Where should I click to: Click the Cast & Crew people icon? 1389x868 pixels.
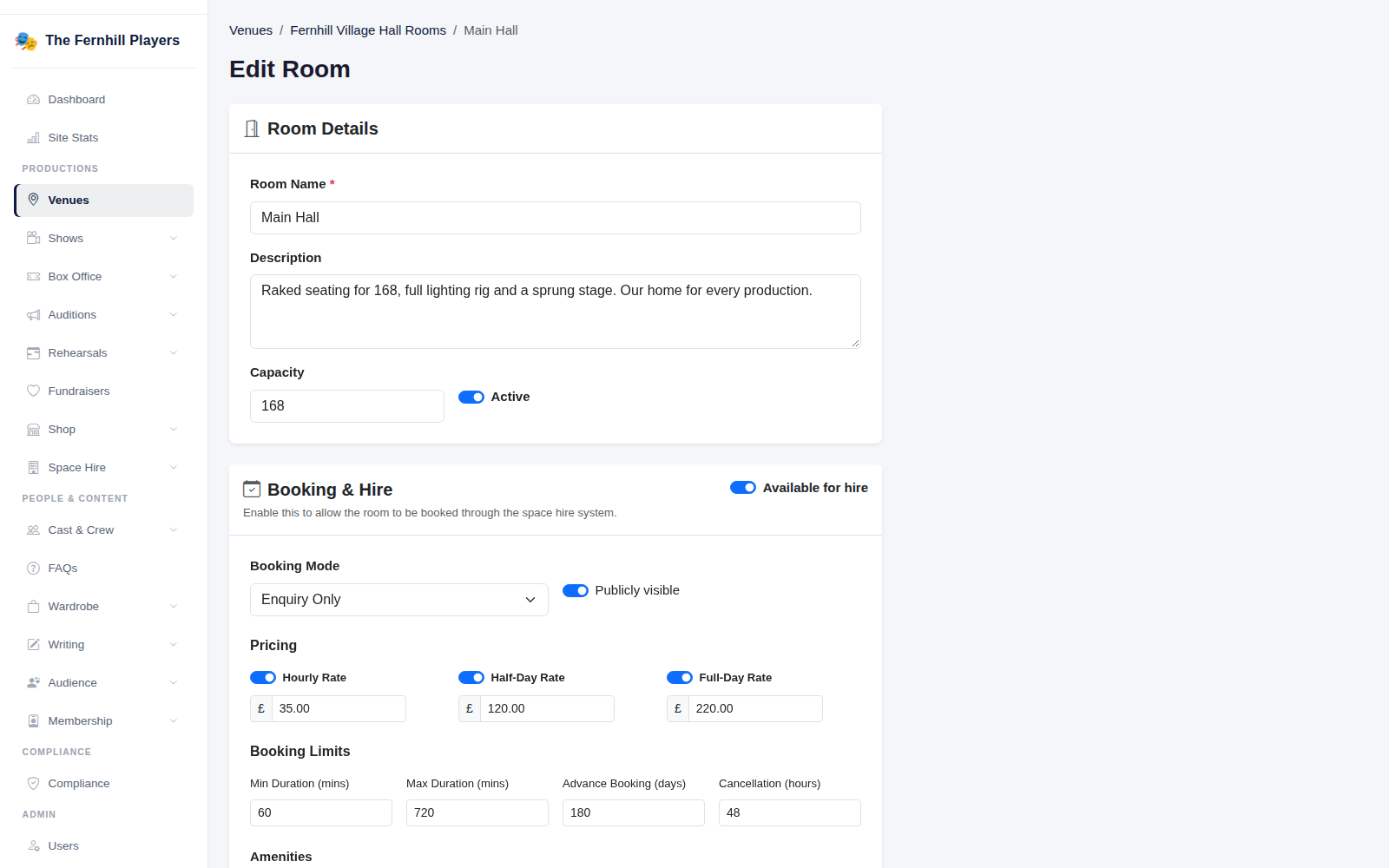pos(33,529)
